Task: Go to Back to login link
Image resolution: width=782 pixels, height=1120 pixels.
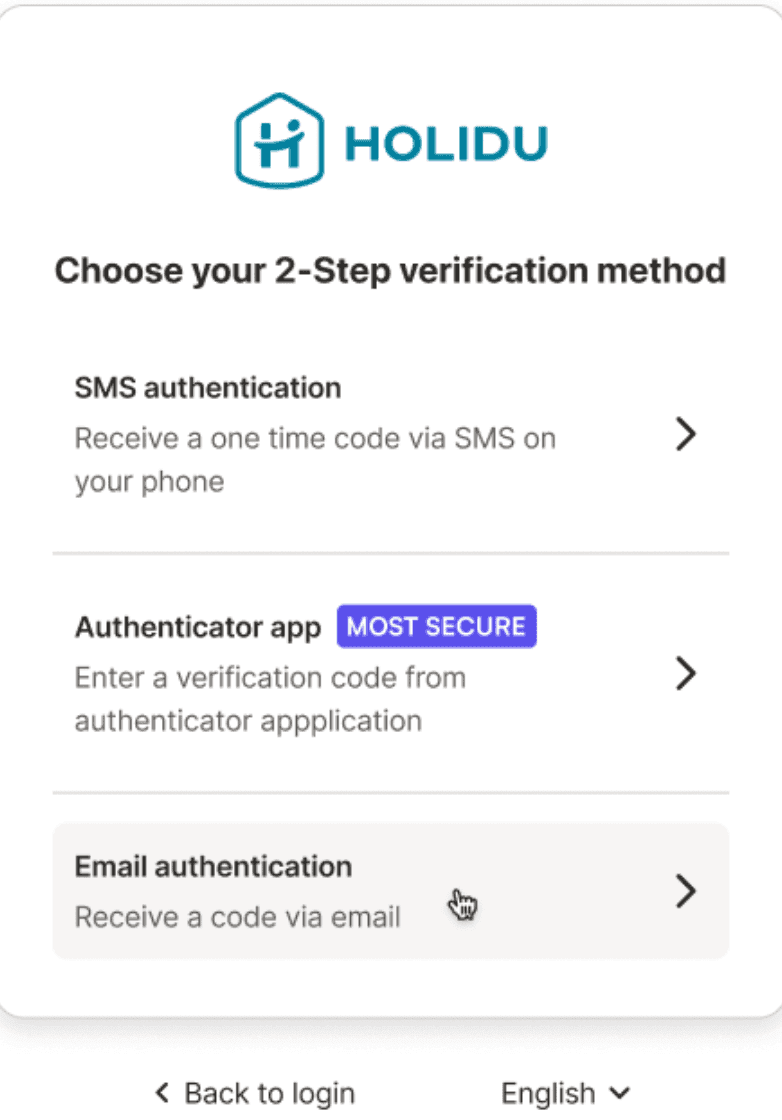Action: tap(269, 1093)
